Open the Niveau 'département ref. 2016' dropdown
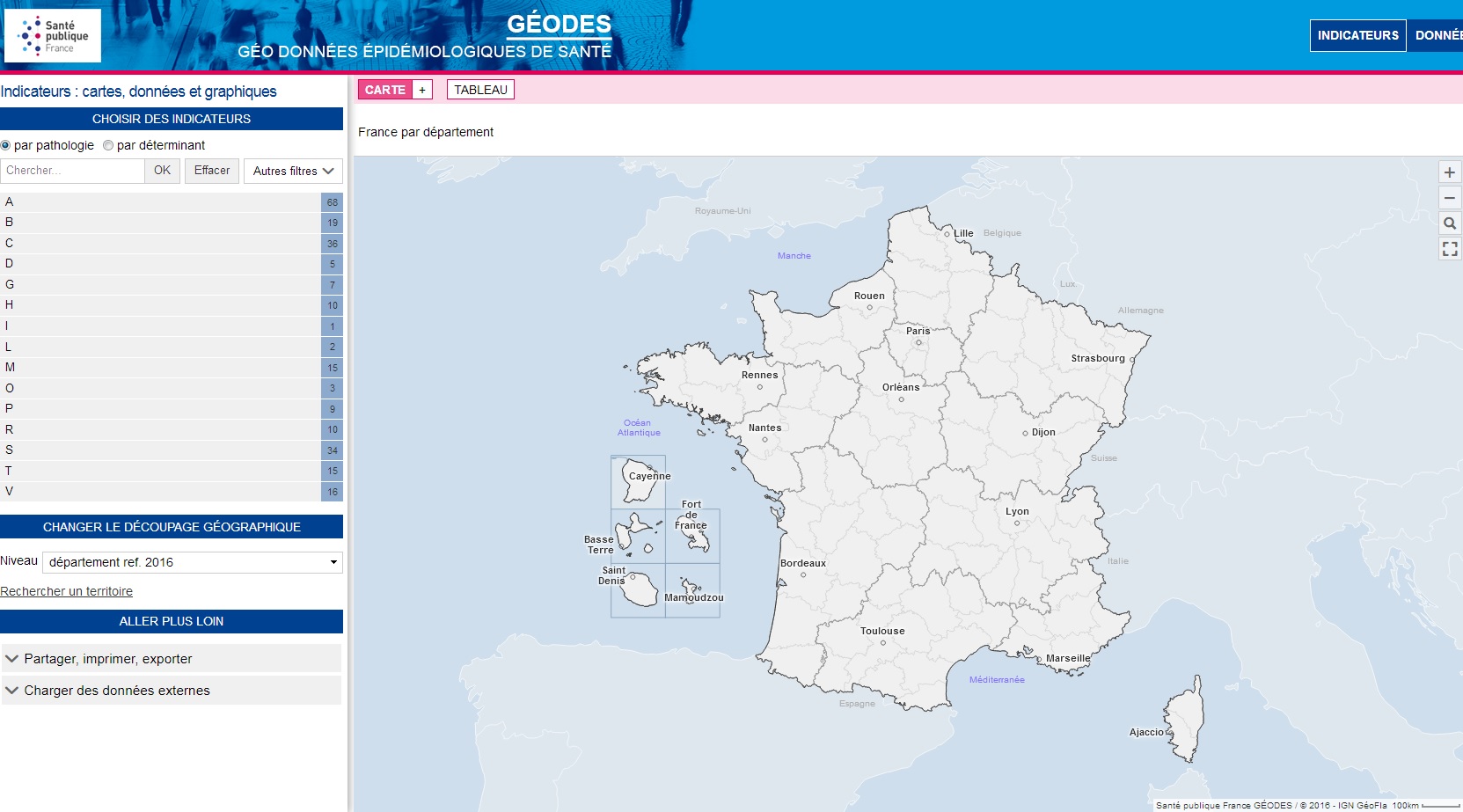1463x812 pixels. (x=193, y=562)
